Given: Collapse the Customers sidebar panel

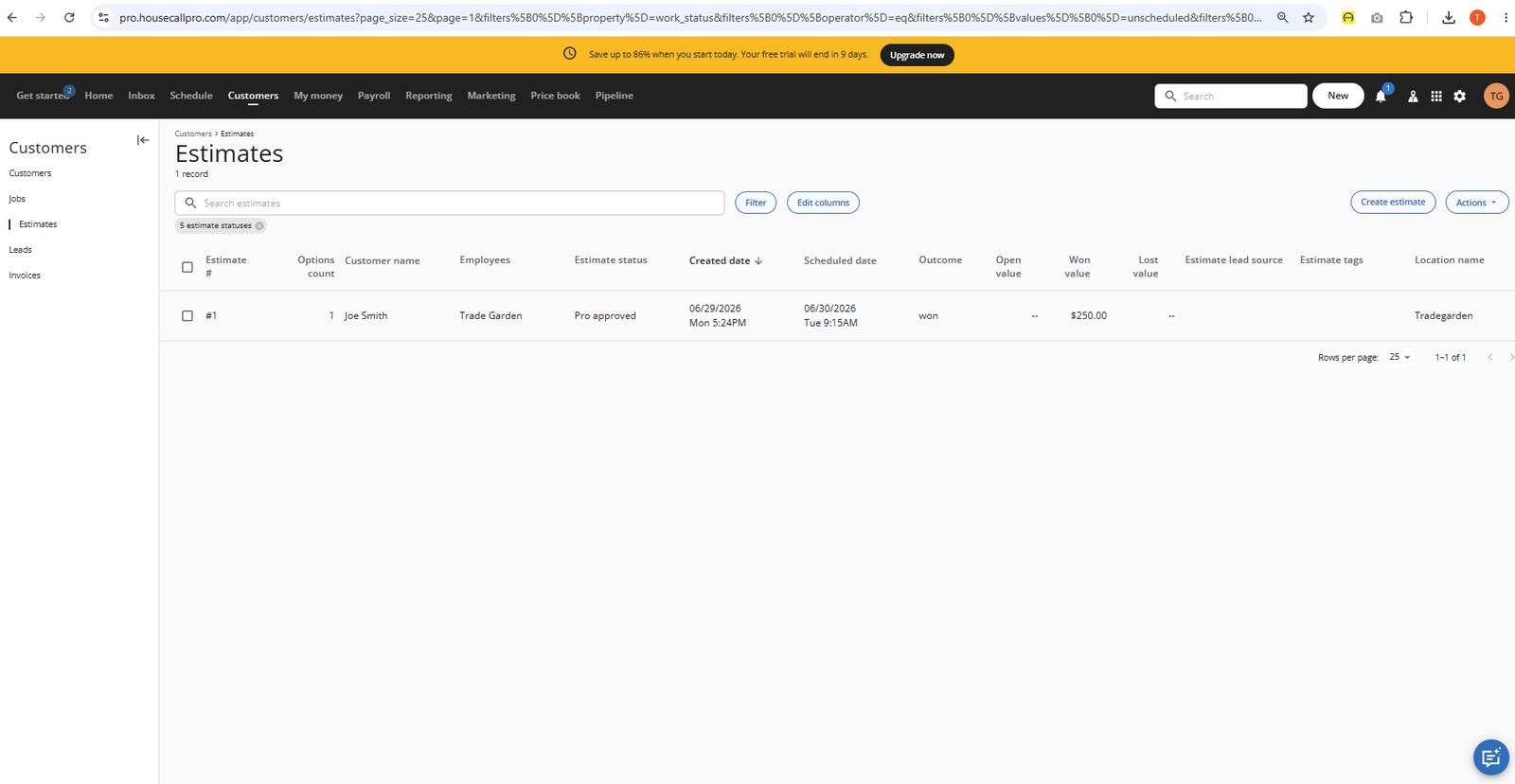Looking at the screenshot, I should tap(143, 140).
